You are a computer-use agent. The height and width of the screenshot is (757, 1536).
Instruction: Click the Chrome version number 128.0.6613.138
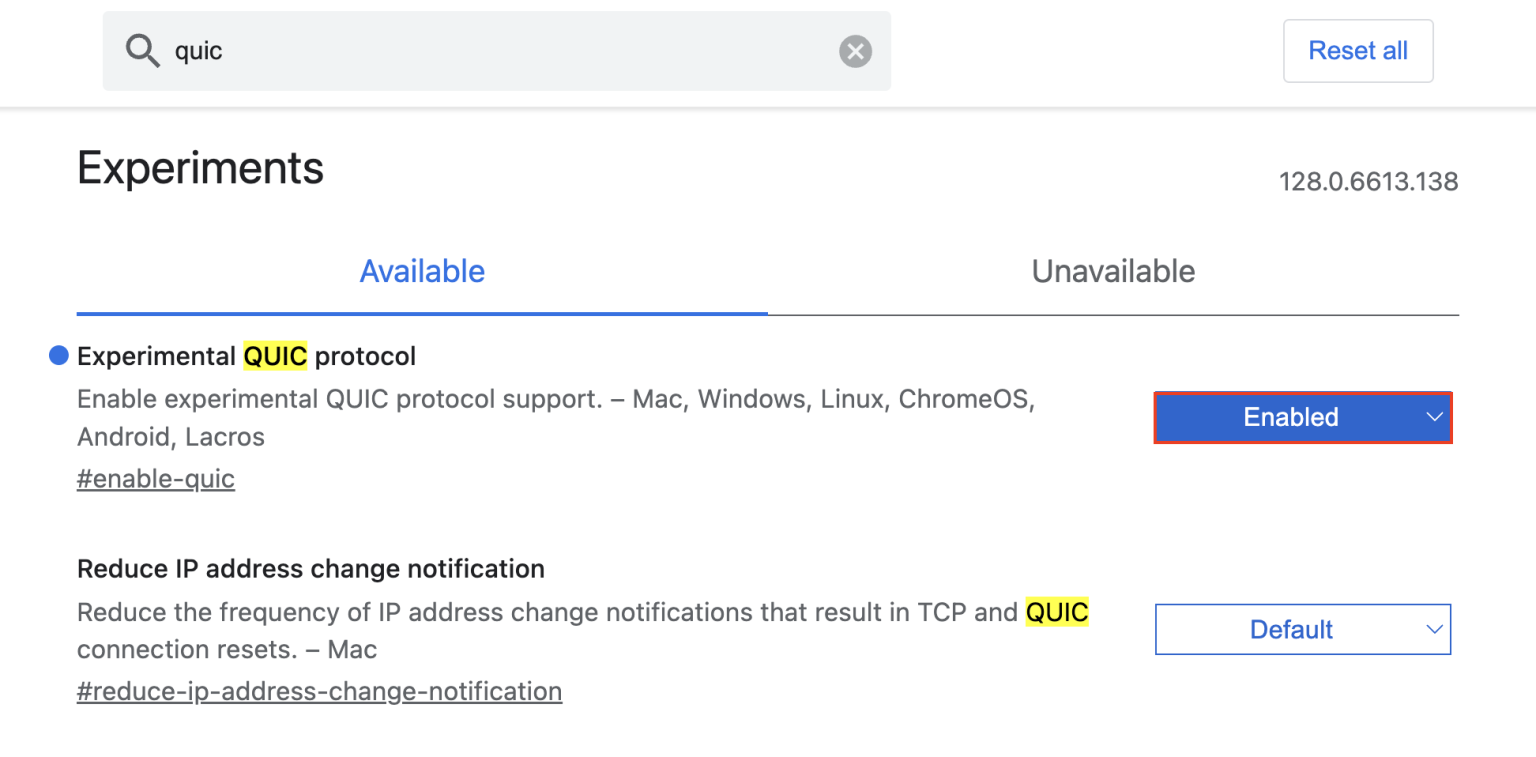(1368, 181)
